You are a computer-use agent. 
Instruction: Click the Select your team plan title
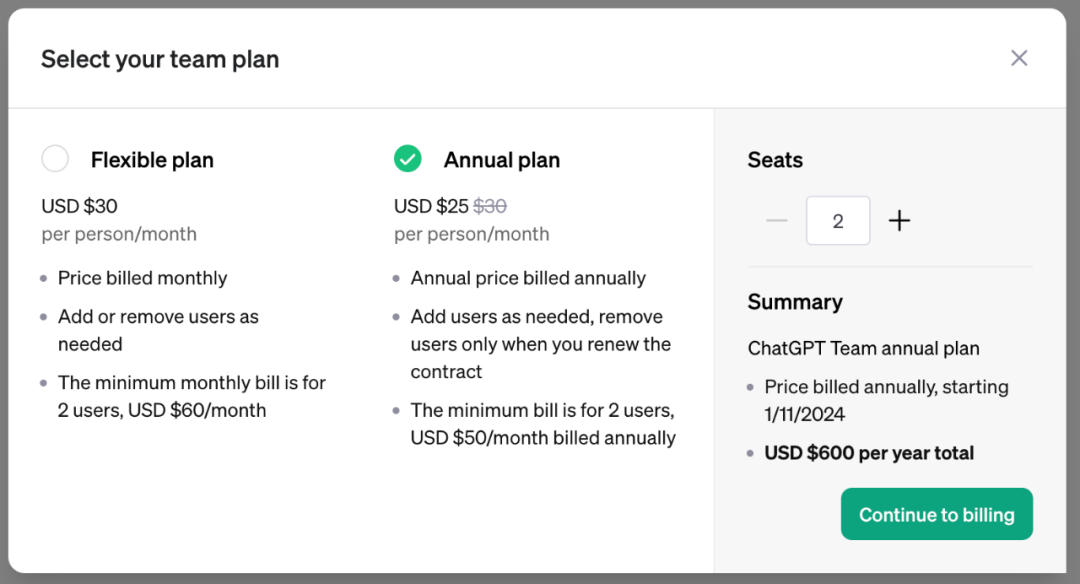(x=160, y=59)
